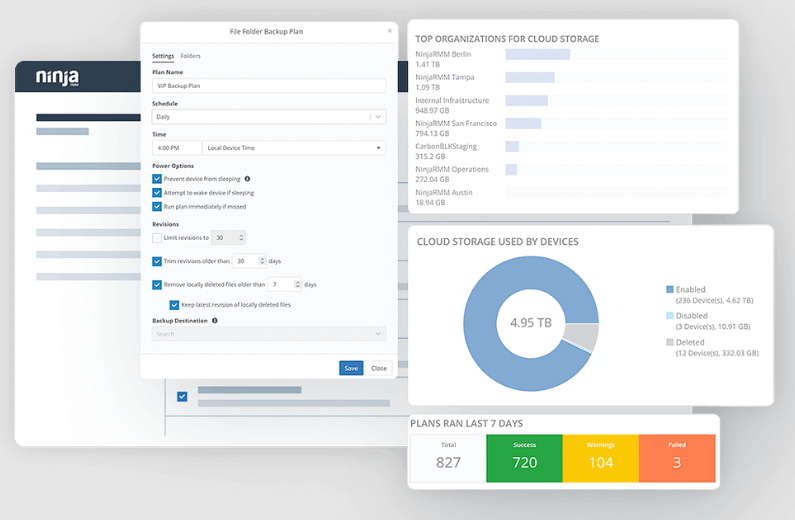Click the Ninja logo in header
Image resolution: width=795 pixels, height=520 pixels.
coord(57,77)
